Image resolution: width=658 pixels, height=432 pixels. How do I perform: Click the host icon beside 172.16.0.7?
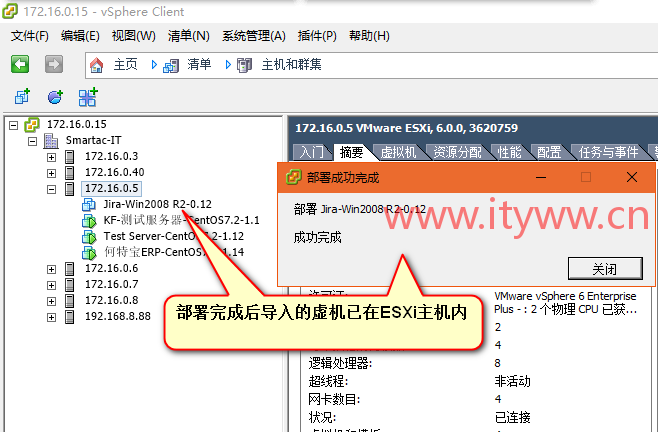pos(70,285)
